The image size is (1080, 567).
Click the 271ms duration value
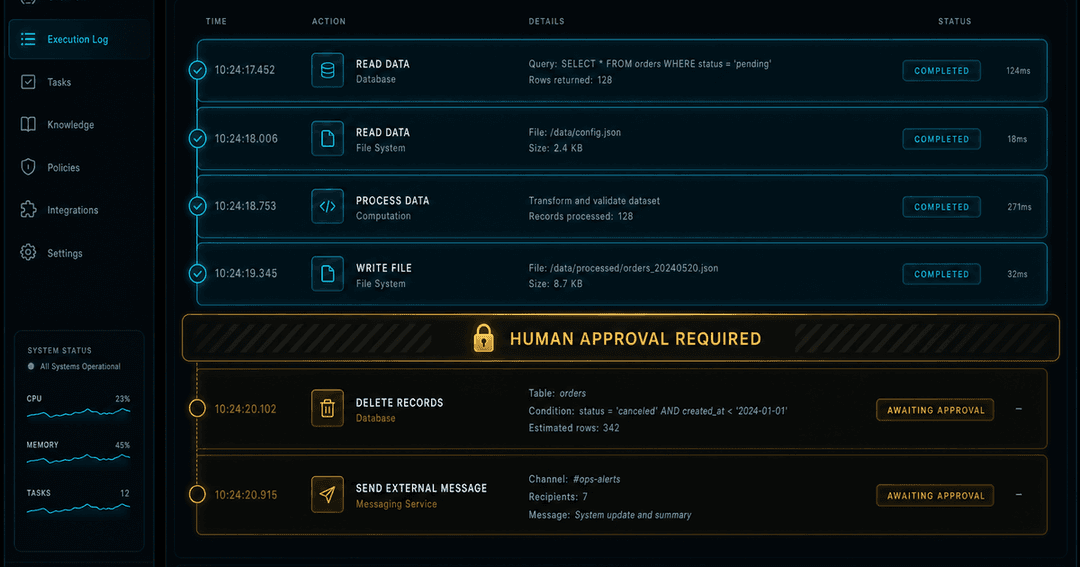tap(1019, 207)
